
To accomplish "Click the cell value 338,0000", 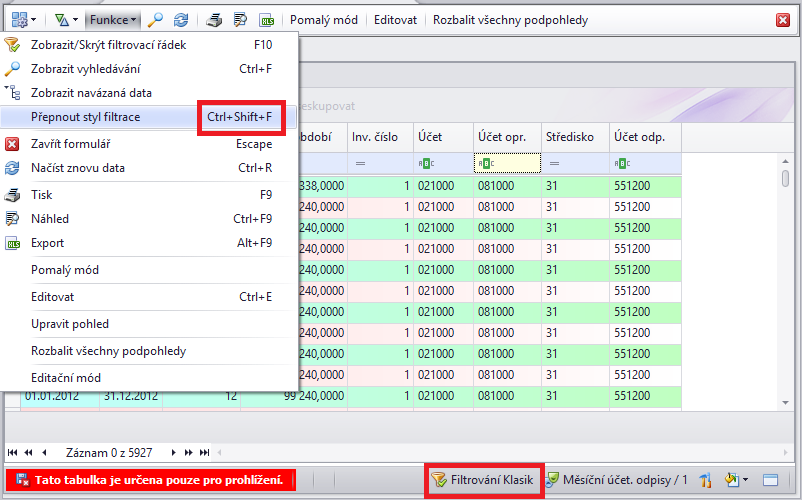I will coord(322,186).
